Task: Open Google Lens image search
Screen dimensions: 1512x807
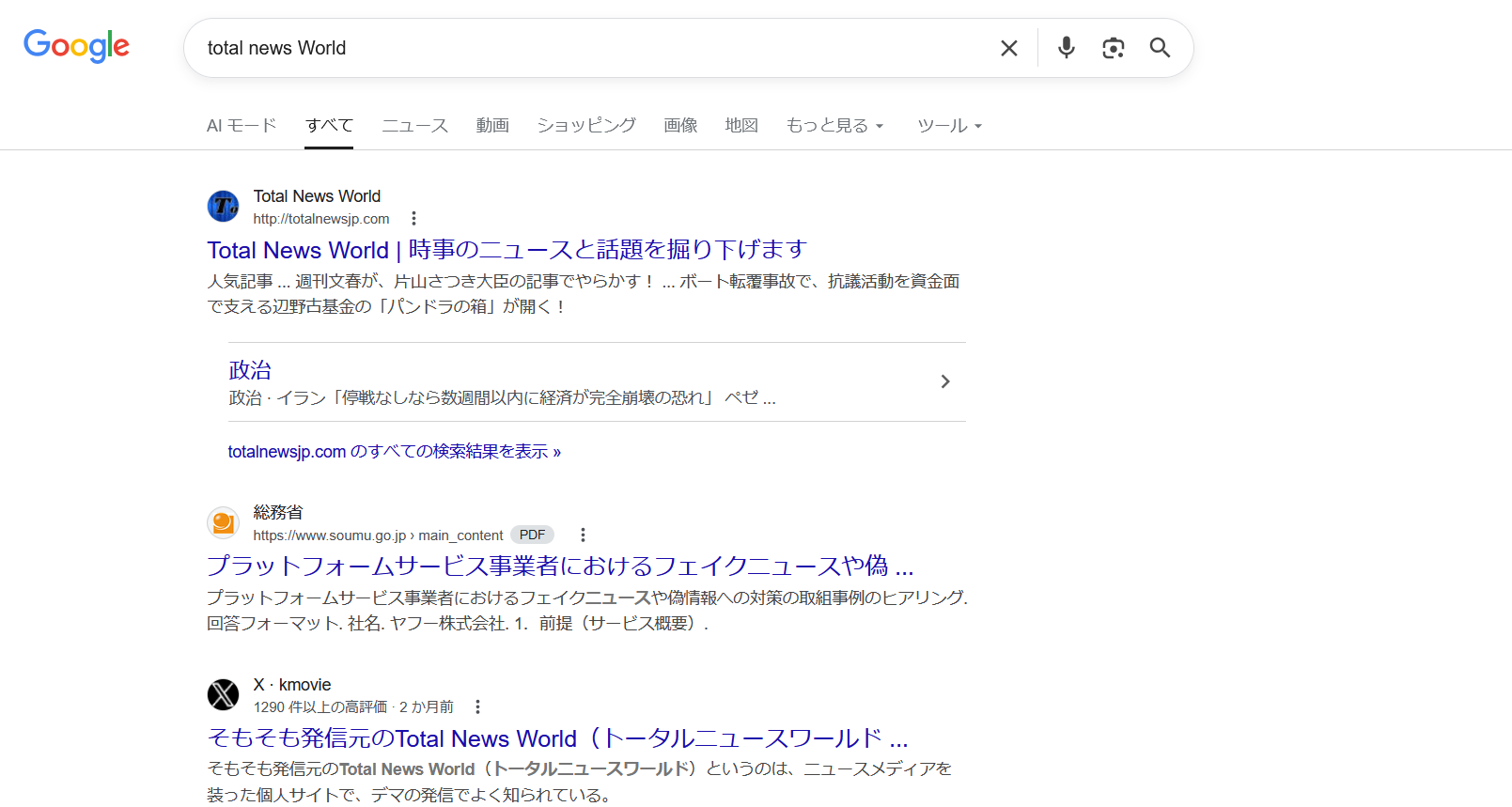Action: pyautogui.click(x=1113, y=48)
